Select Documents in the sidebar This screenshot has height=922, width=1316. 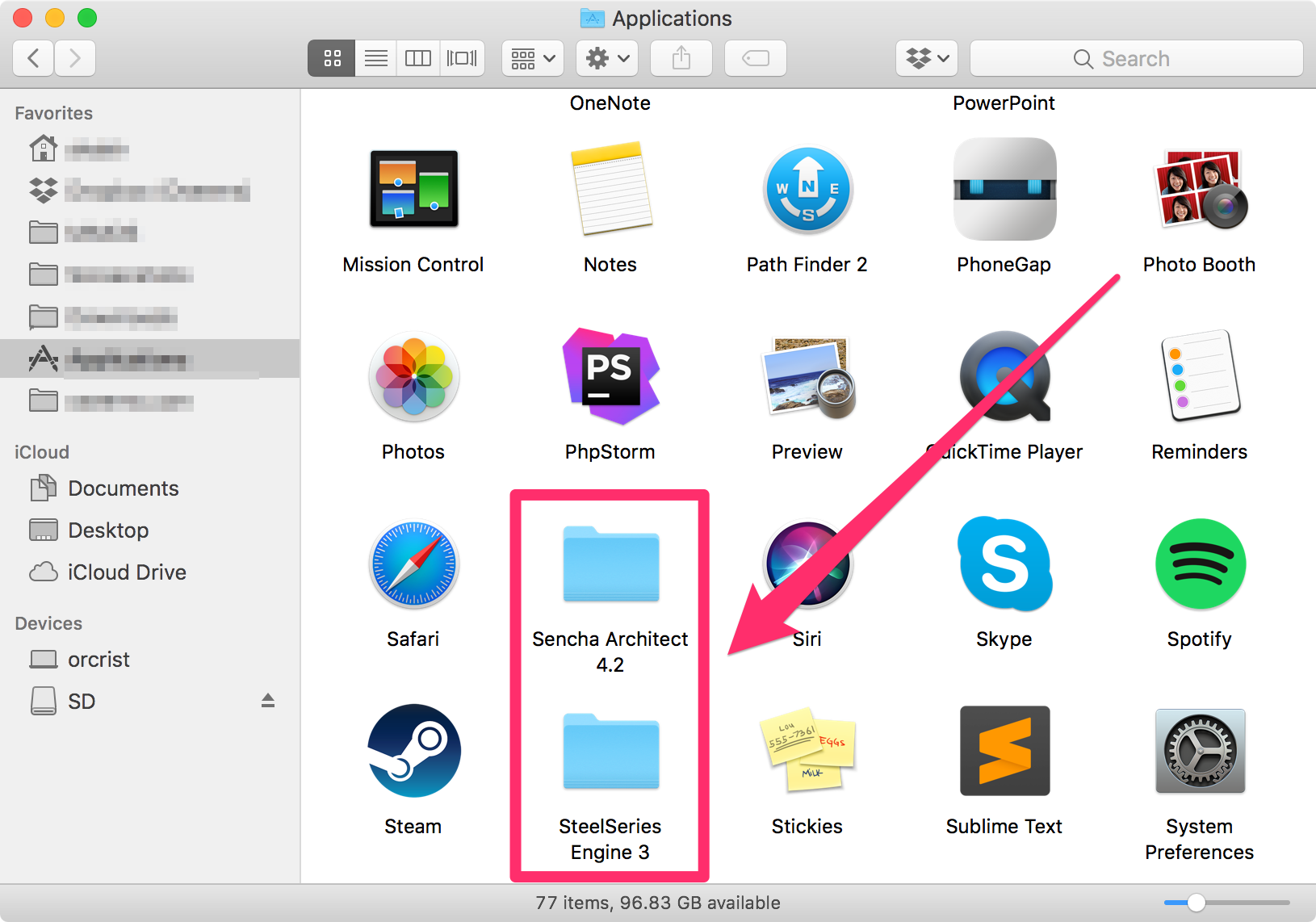click(x=123, y=488)
